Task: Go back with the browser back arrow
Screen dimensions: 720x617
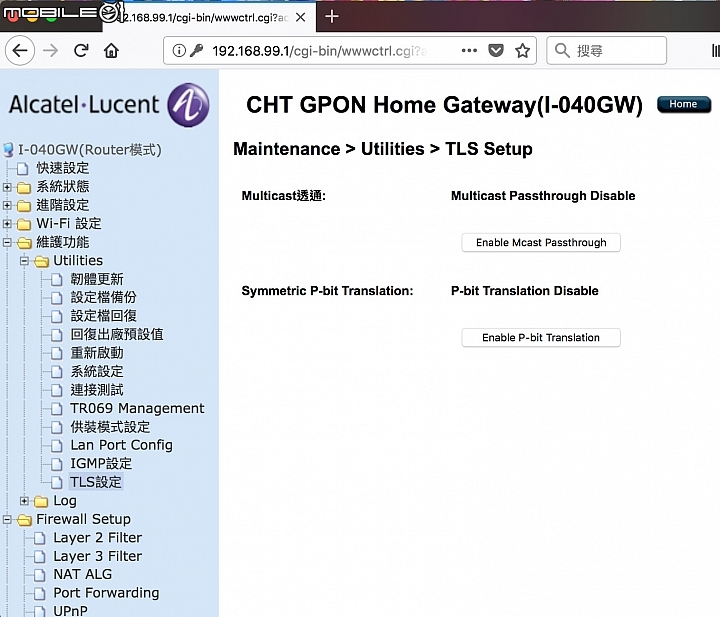Action: pyautogui.click(x=20, y=50)
